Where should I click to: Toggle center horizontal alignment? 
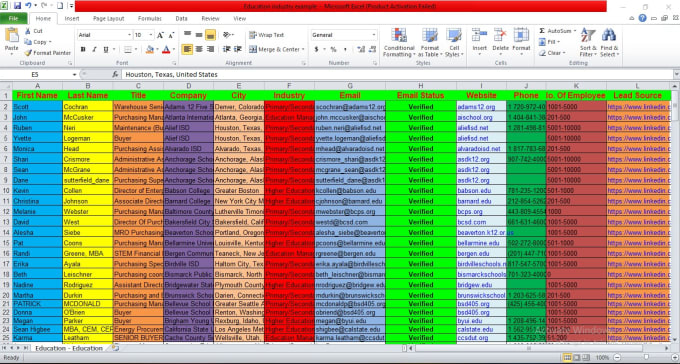pos(199,49)
